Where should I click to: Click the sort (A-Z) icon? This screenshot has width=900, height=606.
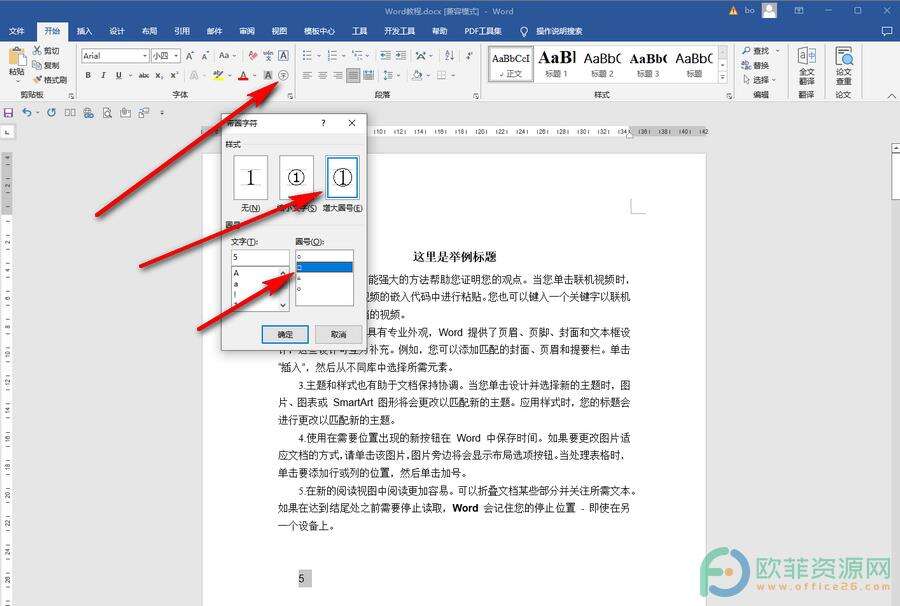449,56
